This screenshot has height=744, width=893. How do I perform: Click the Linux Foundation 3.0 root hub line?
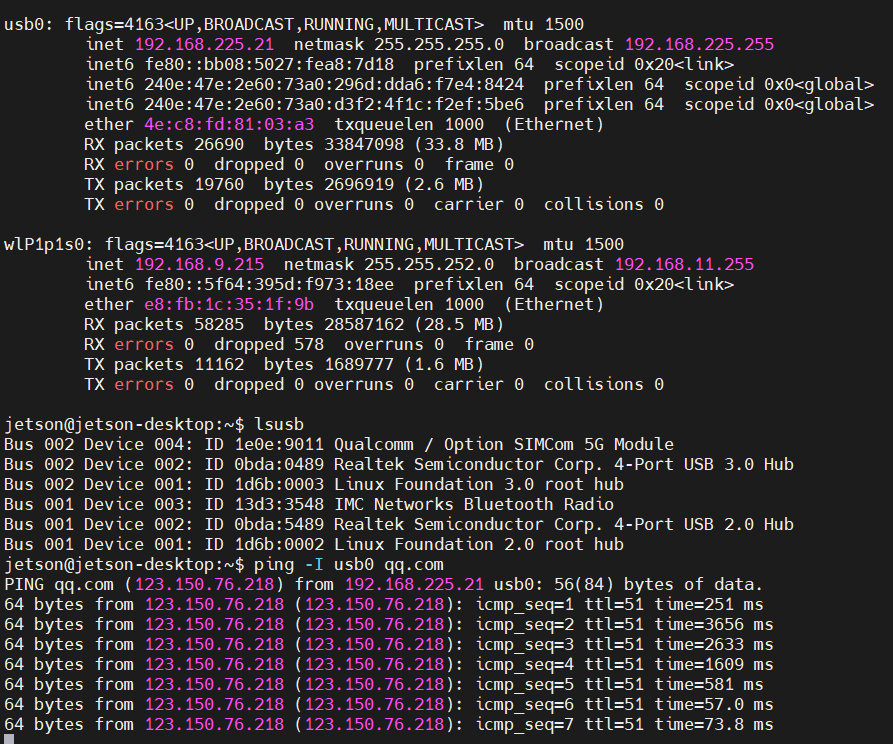314,484
